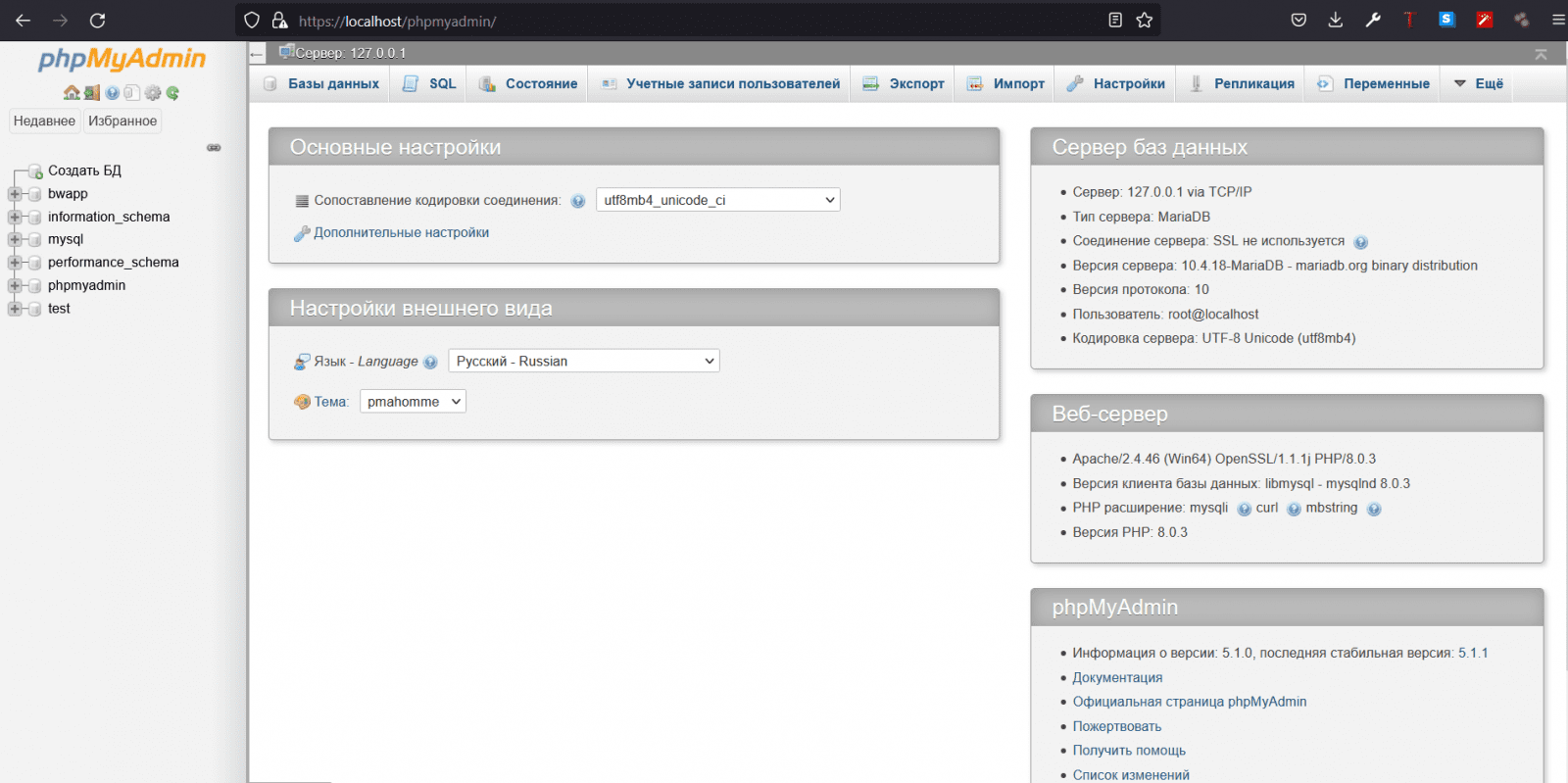Image resolution: width=1568 pixels, height=783 pixels.
Task: Switch to the SQL tab
Action: click(429, 83)
